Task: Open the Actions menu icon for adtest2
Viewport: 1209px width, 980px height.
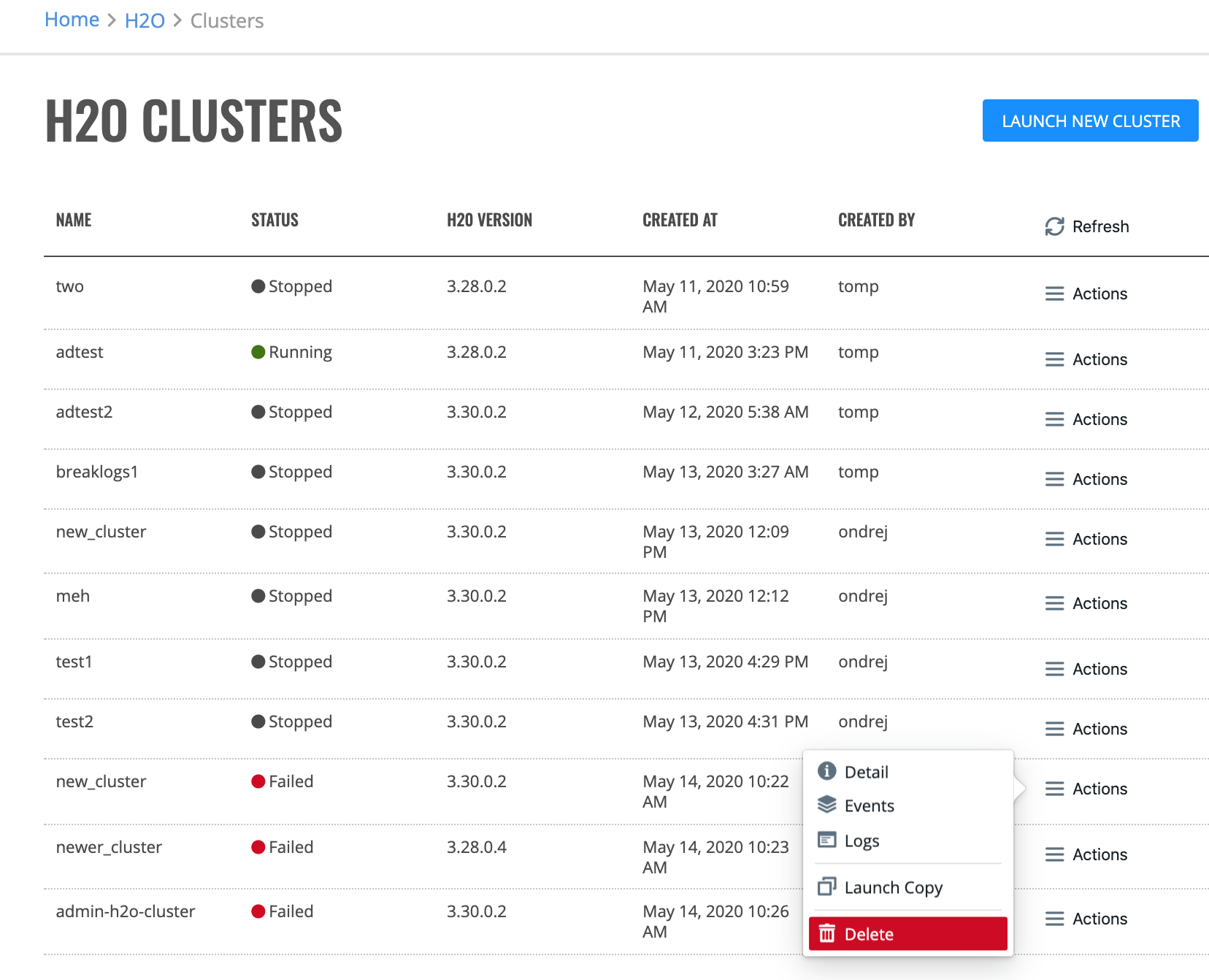Action: pyautogui.click(x=1054, y=419)
